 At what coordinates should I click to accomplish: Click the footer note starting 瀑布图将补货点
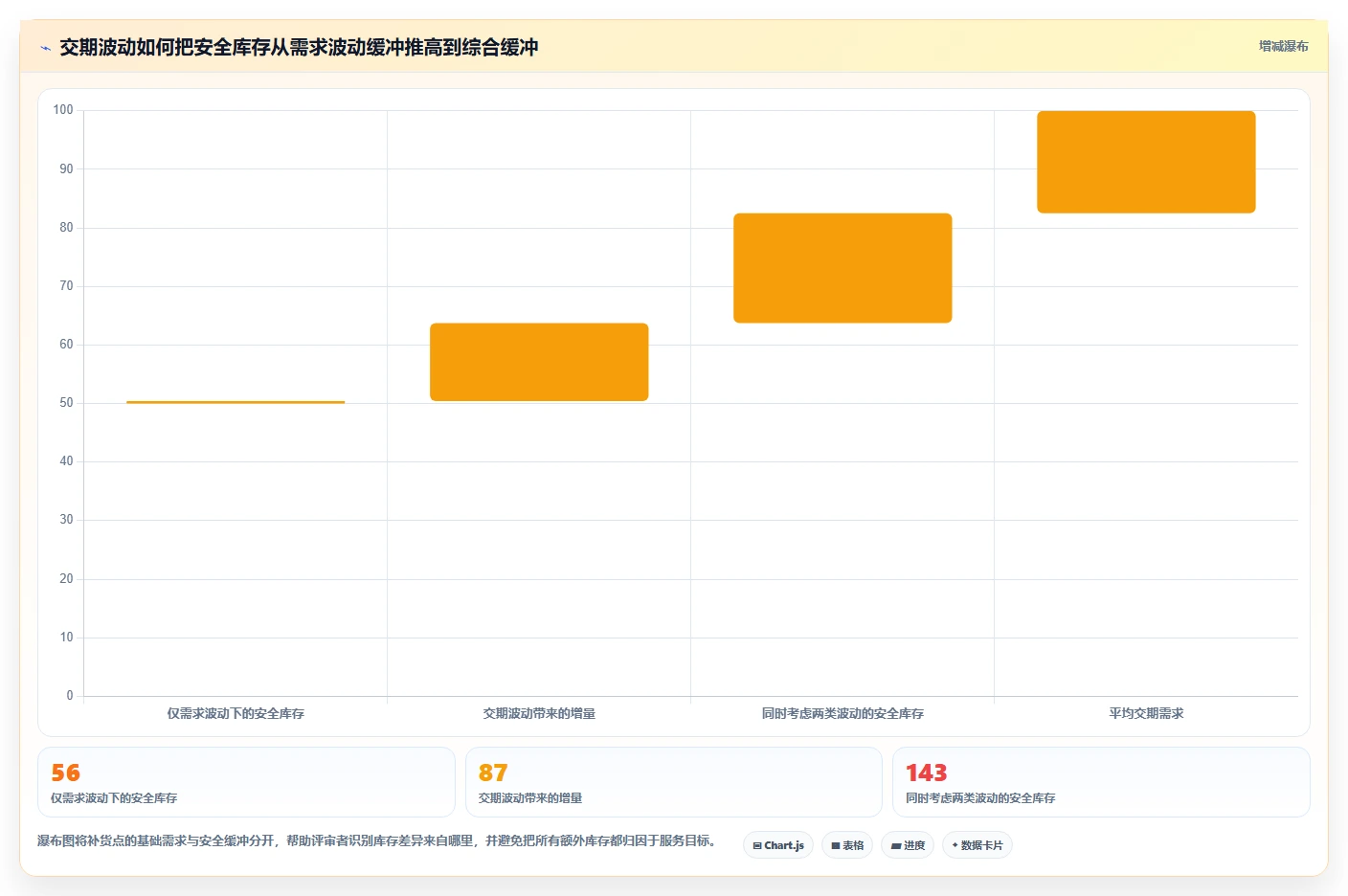click(378, 840)
